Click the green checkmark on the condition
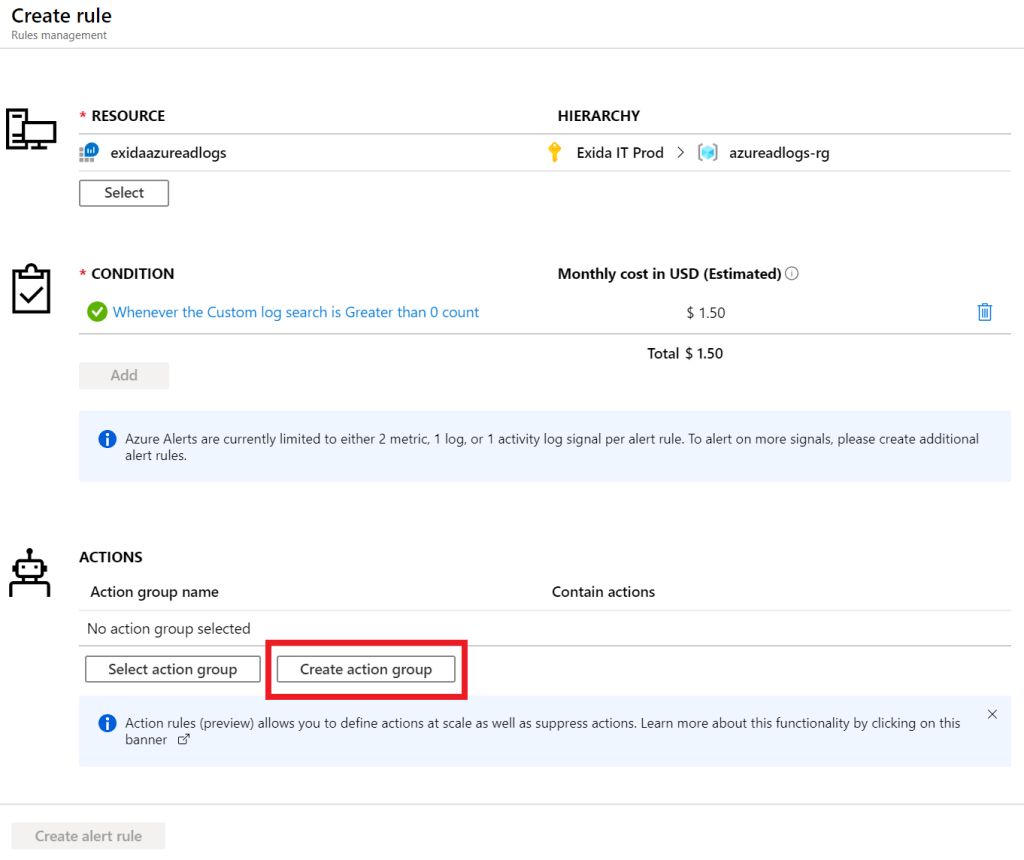Screen dimensions: 1024x860 (97, 312)
